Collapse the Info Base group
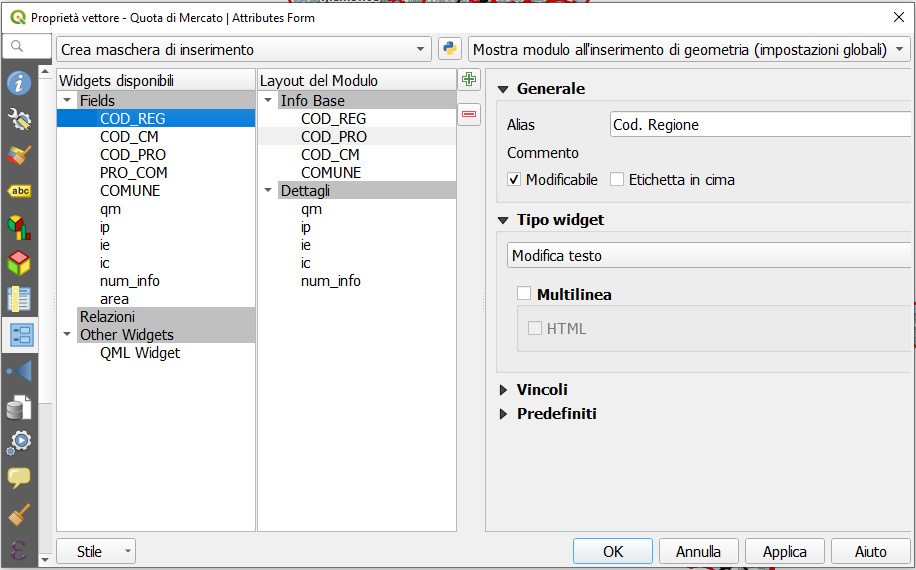The image size is (916, 570). click(x=268, y=100)
